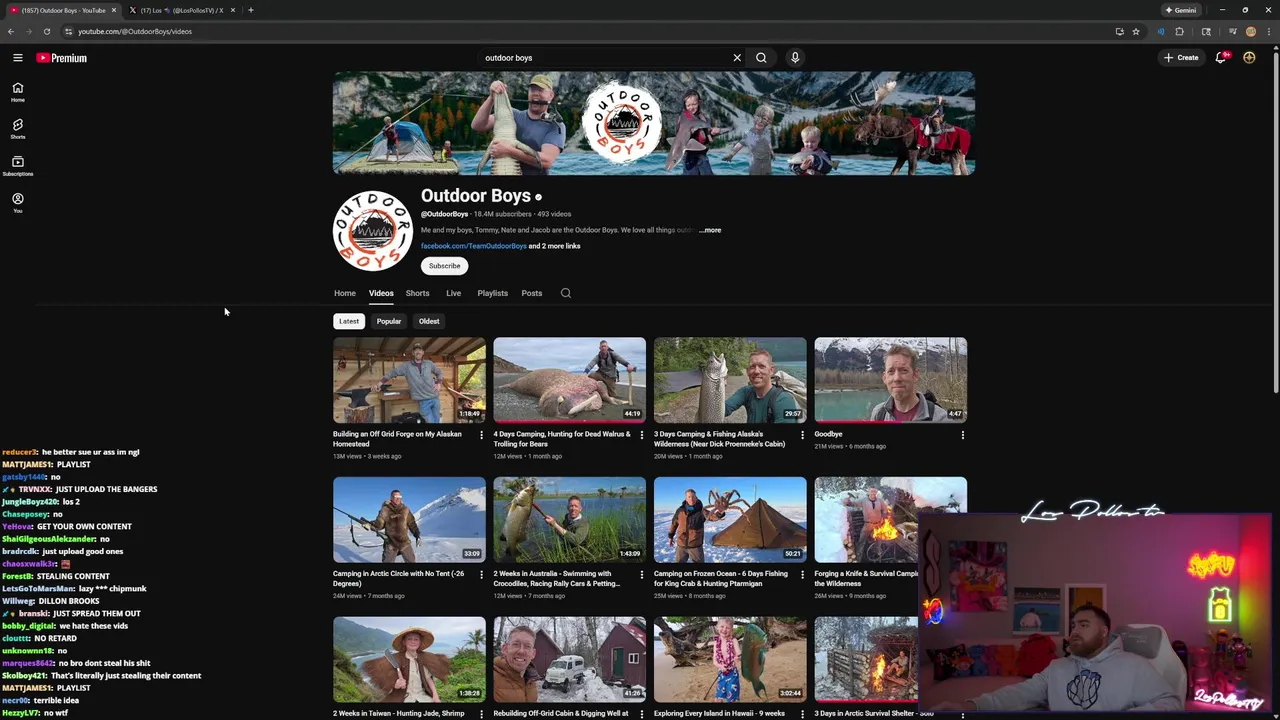
Task: Open the YouTube hamburger guide menu
Action: coord(17,58)
